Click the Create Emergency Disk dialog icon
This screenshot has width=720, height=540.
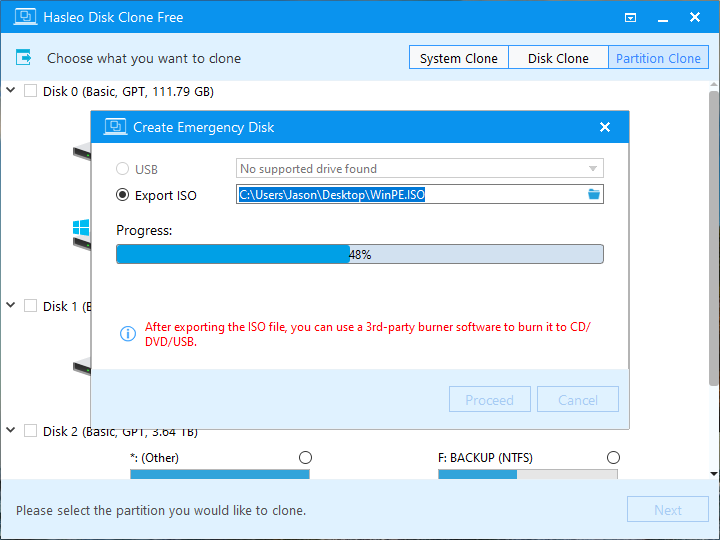tap(115, 127)
